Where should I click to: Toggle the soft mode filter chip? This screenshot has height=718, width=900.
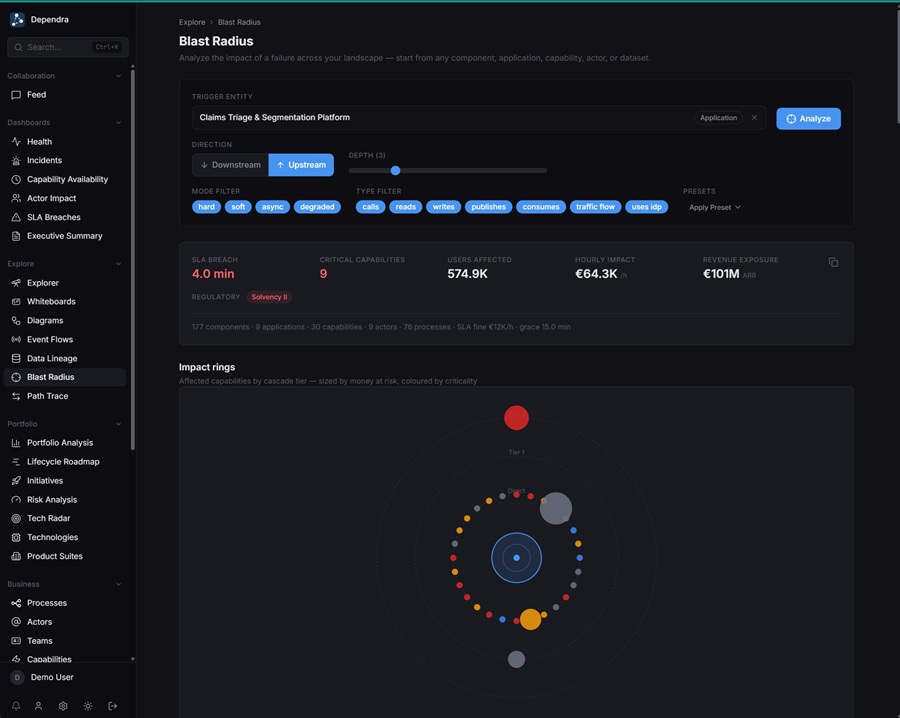click(238, 207)
